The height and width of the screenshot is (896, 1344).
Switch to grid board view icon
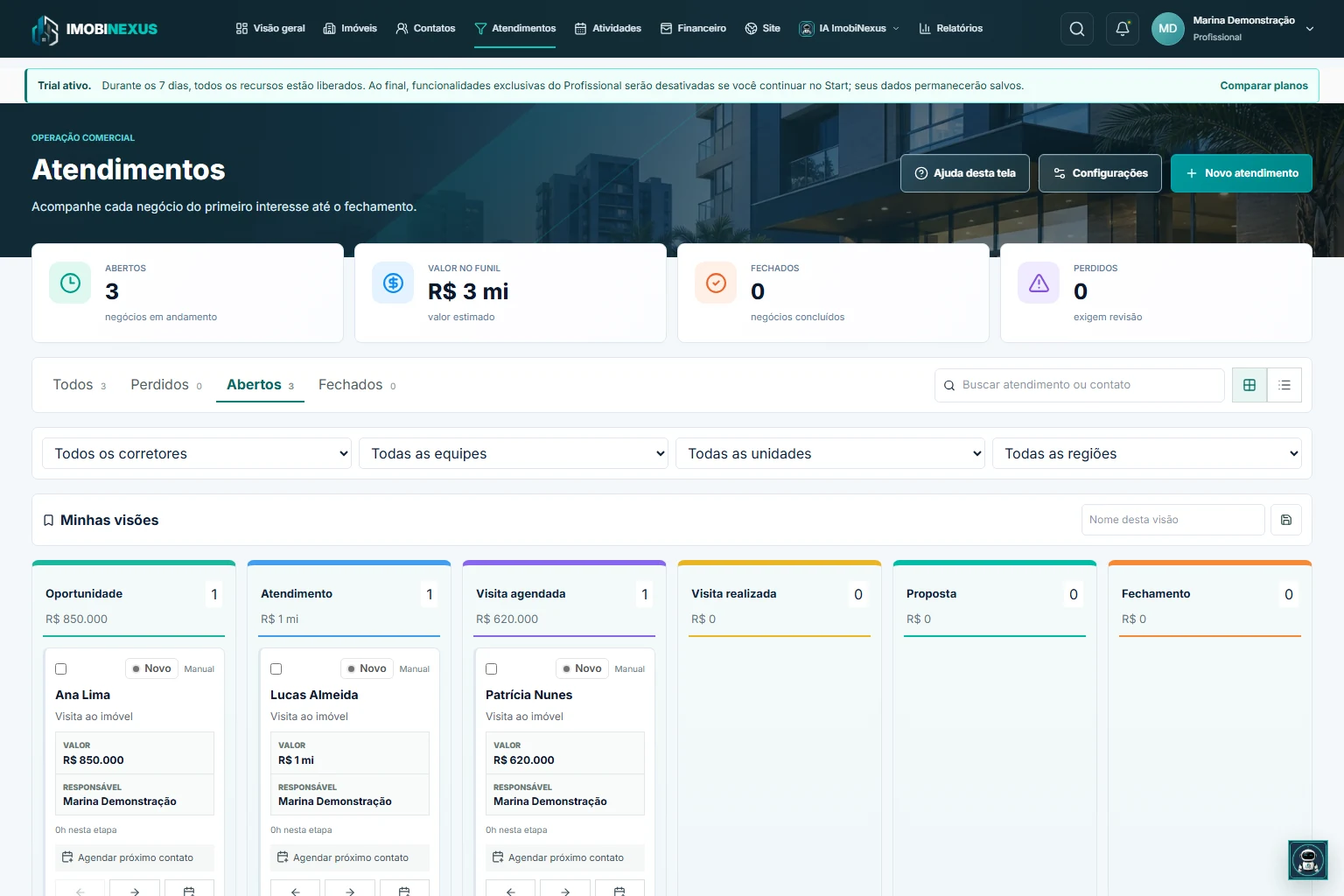tap(1249, 385)
